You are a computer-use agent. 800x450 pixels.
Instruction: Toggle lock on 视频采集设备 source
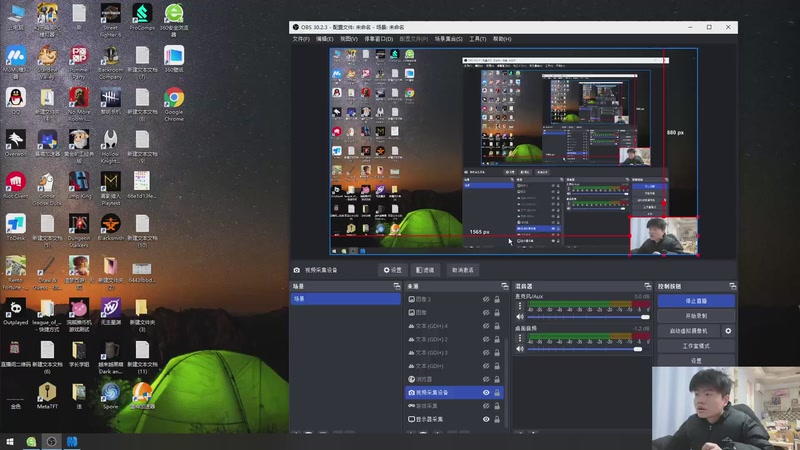click(x=497, y=392)
